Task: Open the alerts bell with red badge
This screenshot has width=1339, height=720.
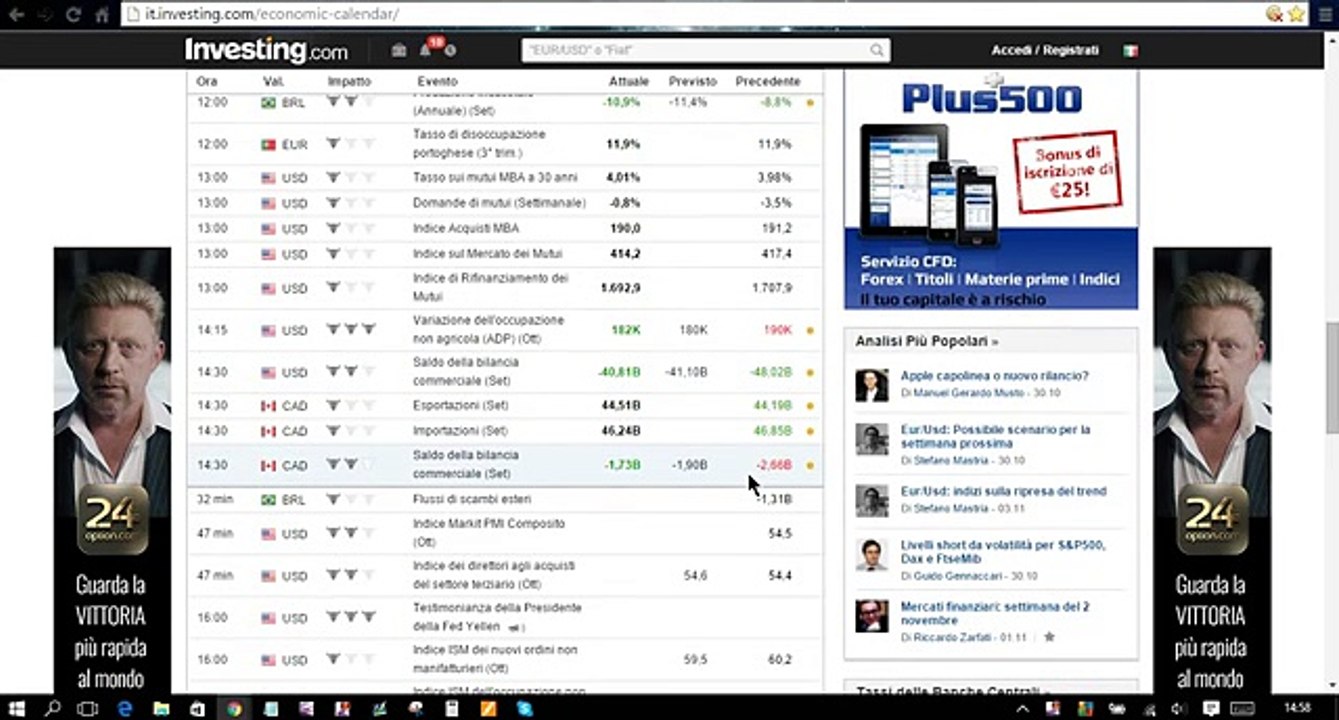Action: 427,49
